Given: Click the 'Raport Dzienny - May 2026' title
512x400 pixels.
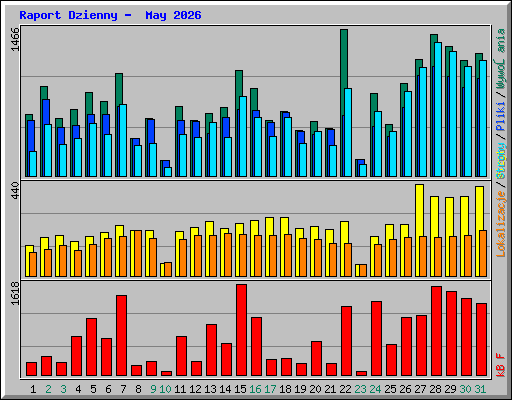Looking at the screenshot, I should [x=110, y=15].
